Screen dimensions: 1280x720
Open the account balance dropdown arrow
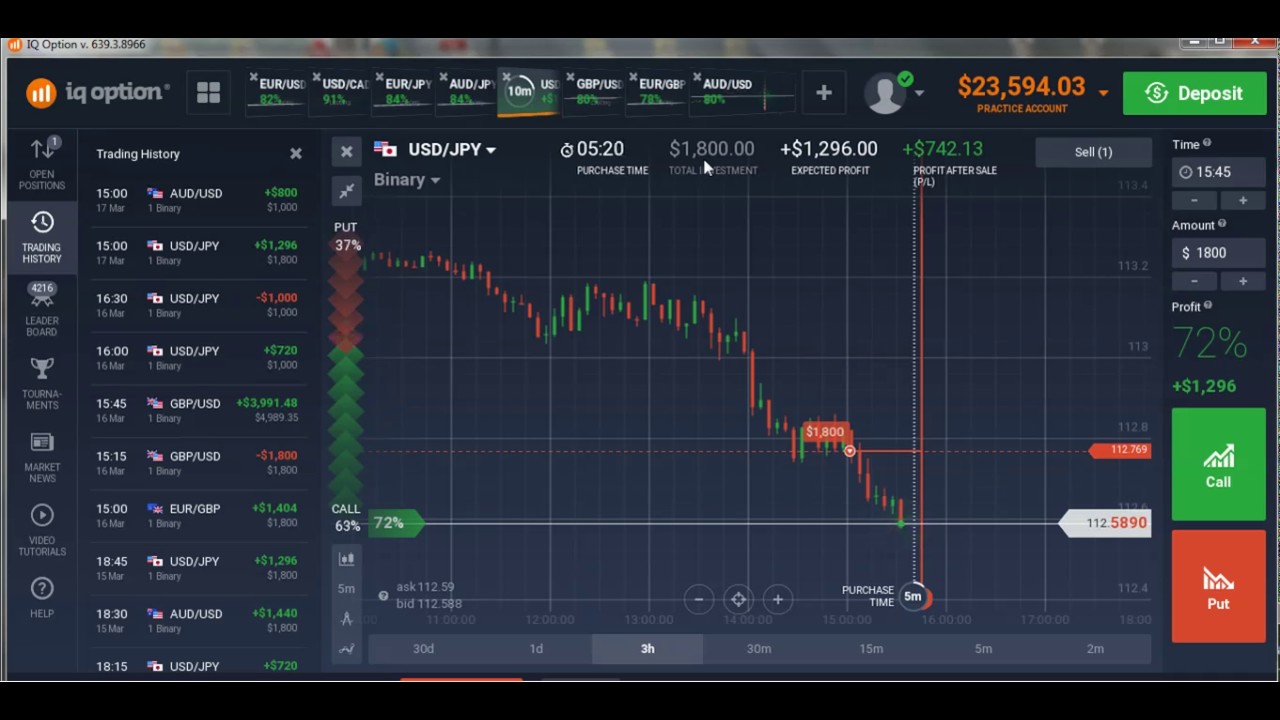(1103, 92)
